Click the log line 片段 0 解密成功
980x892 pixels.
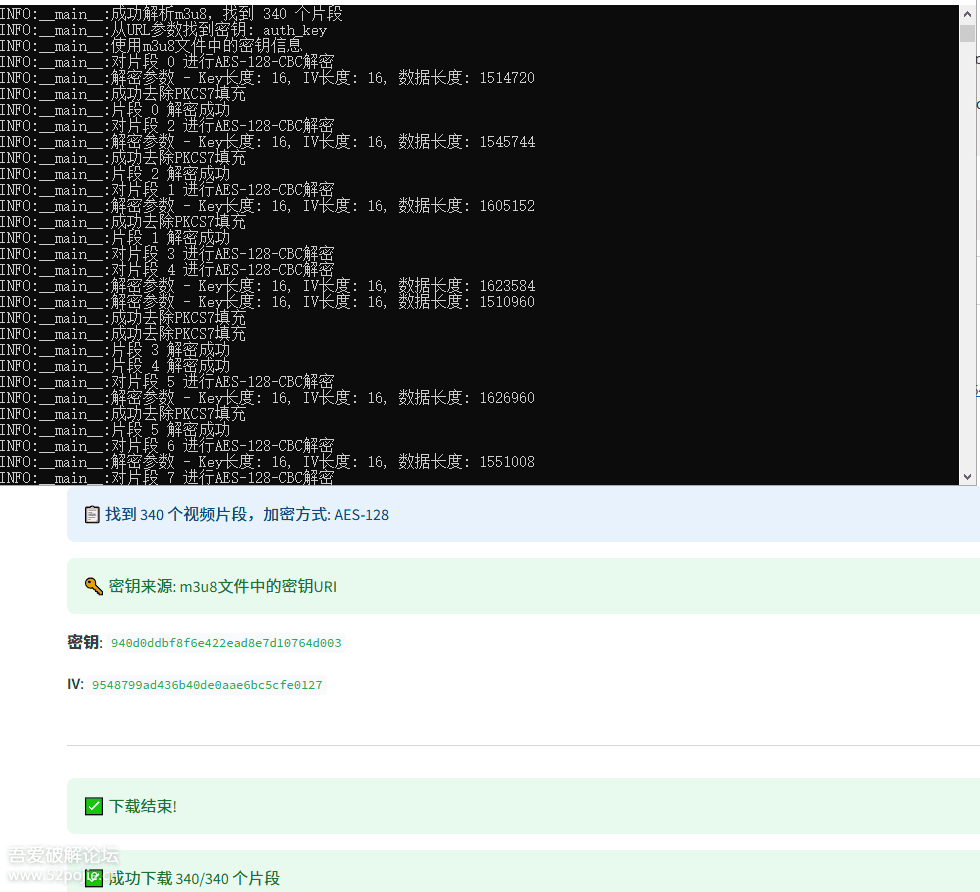[x=130, y=109]
